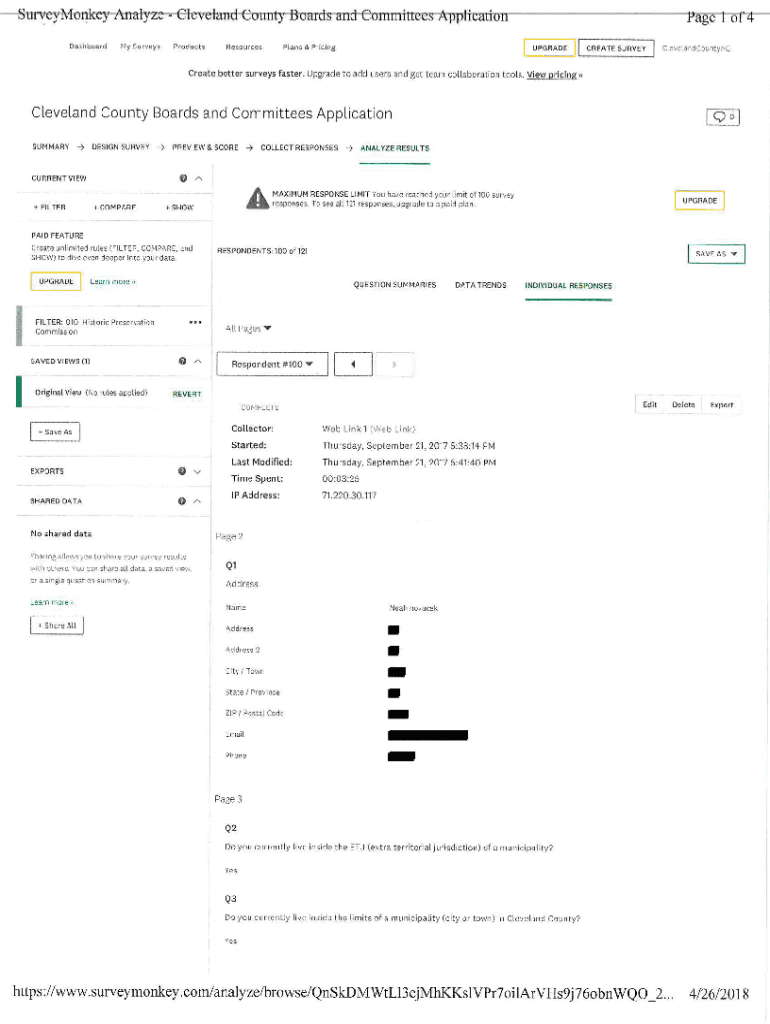Click the Delete response button
The width and height of the screenshot is (770, 1024).
click(x=683, y=405)
